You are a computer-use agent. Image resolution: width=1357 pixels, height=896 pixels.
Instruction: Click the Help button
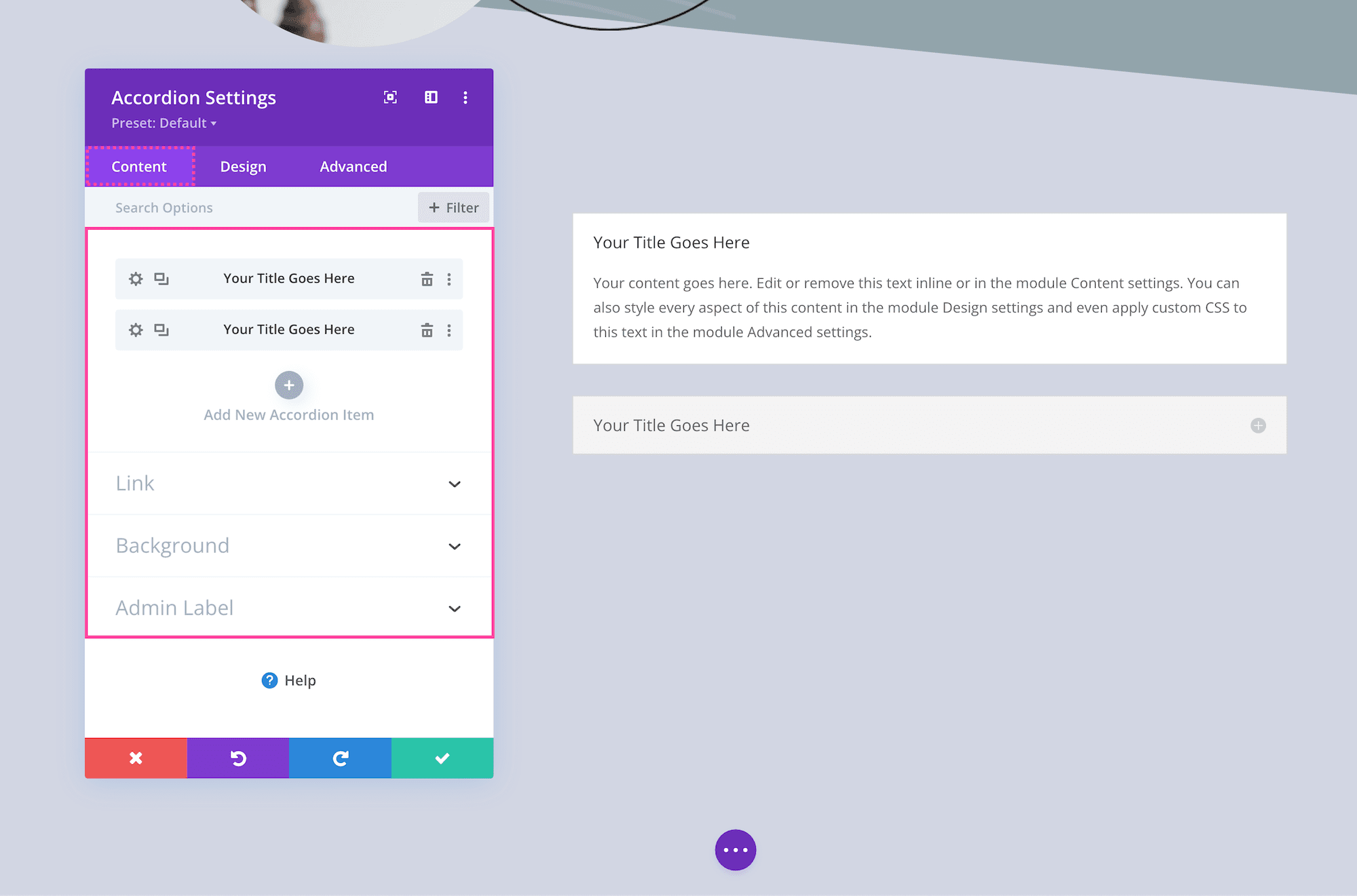[x=289, y=681]
